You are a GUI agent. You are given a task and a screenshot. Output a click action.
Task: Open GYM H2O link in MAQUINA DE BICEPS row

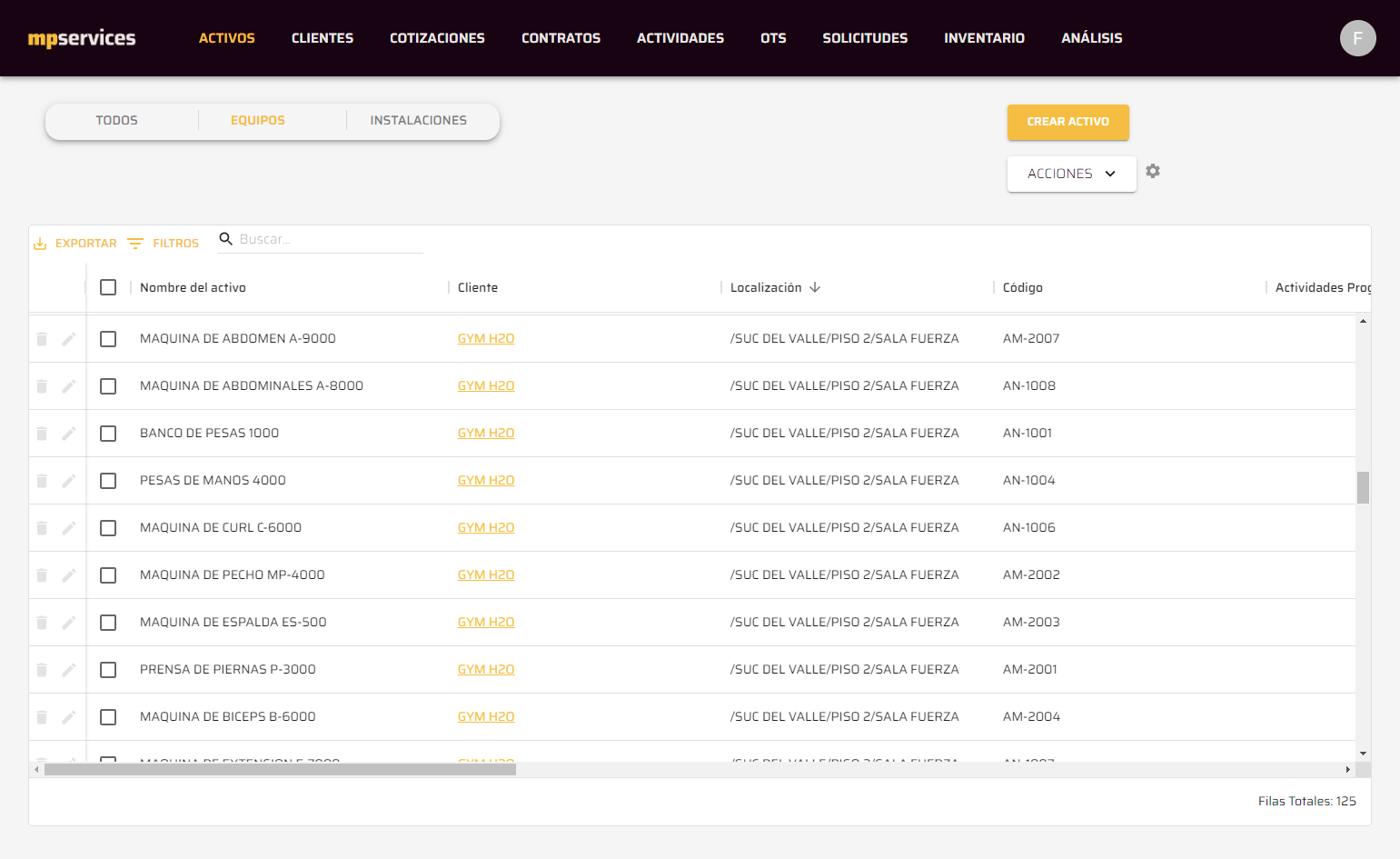tap(486, 716)
